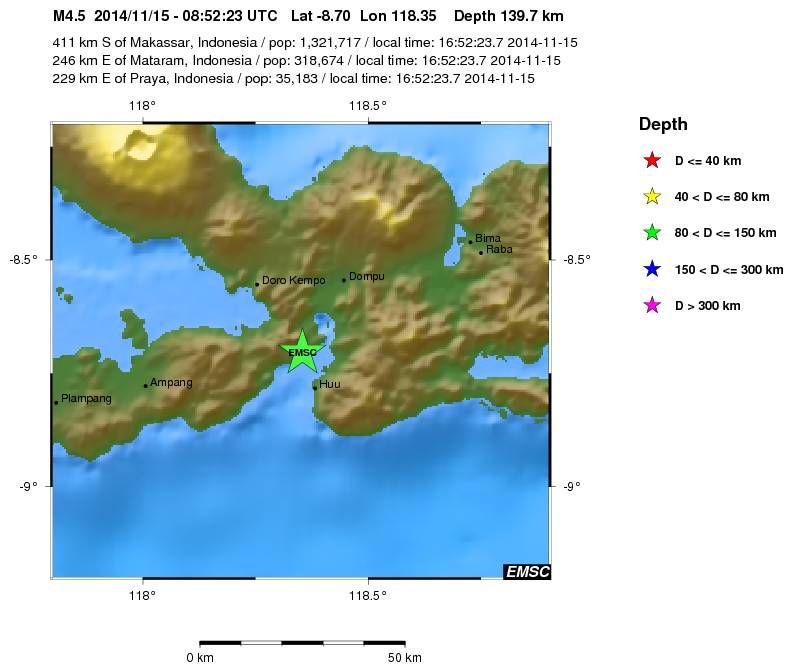Click the red star depth legend icon
The height and width of the screenshot is (672, 793).
coord(652,160)
